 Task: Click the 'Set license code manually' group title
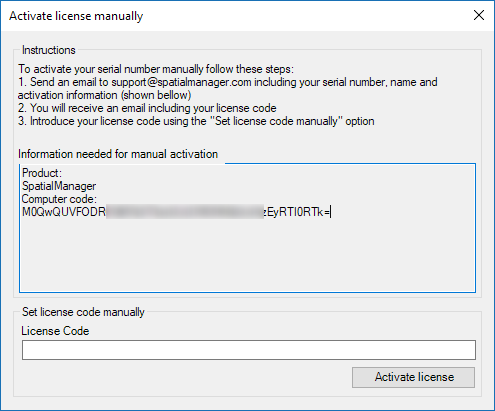click(x=83, y=312)
